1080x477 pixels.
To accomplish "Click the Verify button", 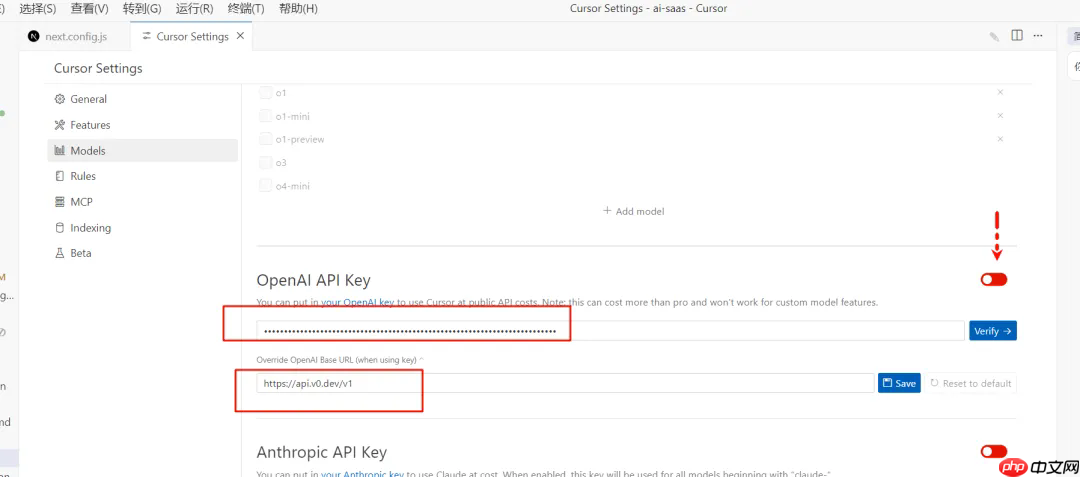I will [x=992, y=331].
